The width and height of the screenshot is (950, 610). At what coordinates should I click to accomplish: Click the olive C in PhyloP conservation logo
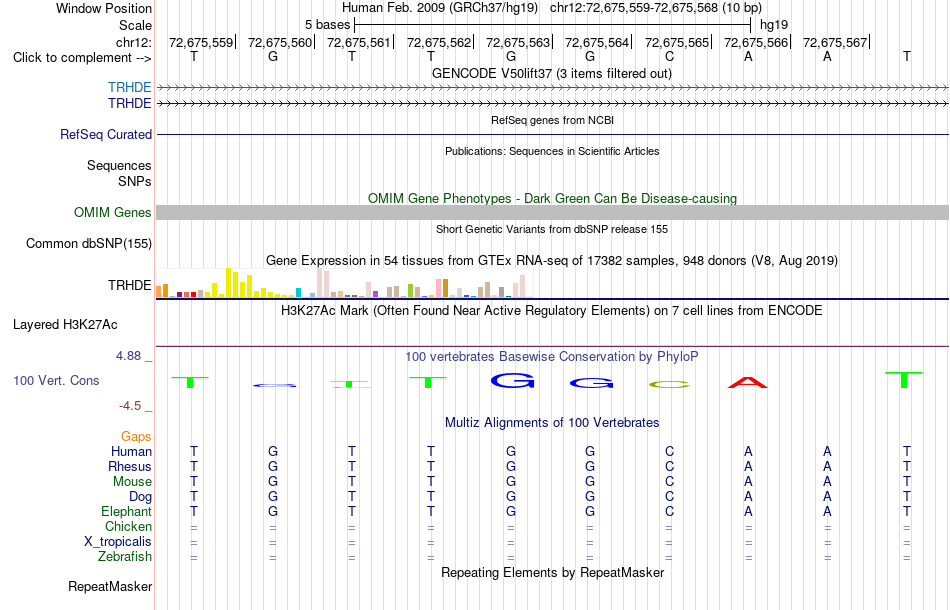pos(669,385)
